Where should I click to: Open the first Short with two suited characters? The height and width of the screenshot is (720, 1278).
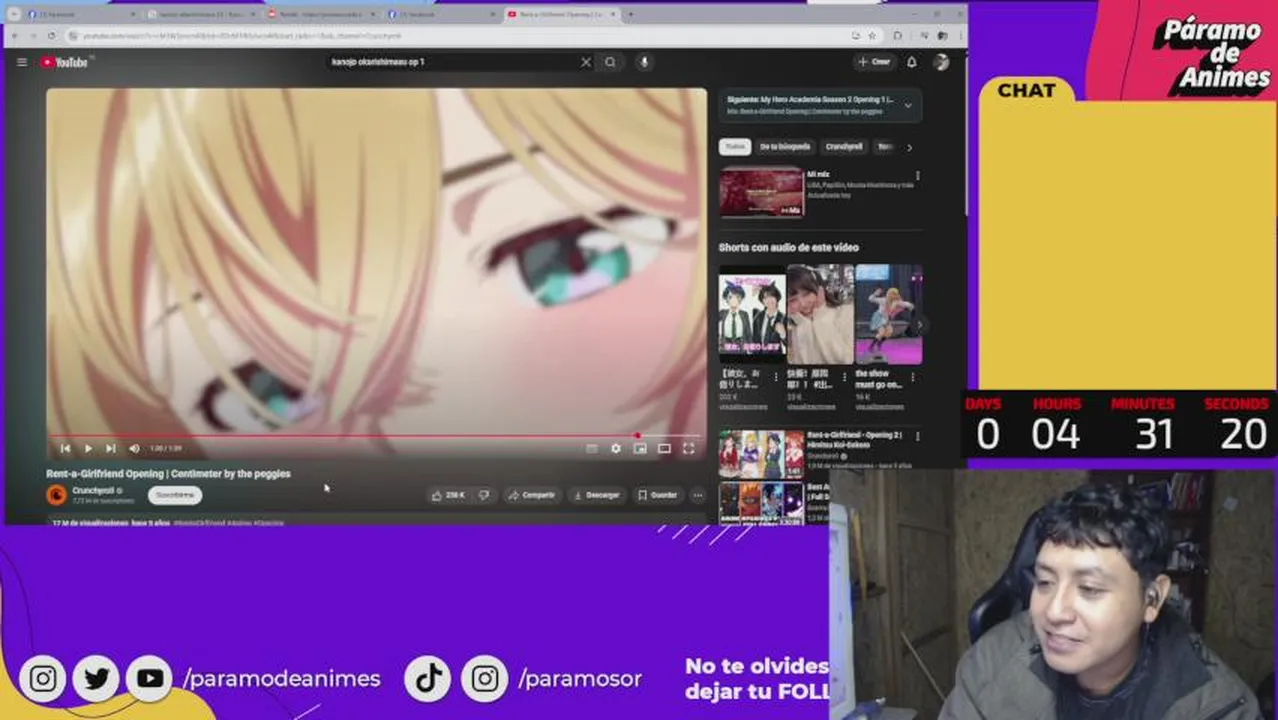752,314
